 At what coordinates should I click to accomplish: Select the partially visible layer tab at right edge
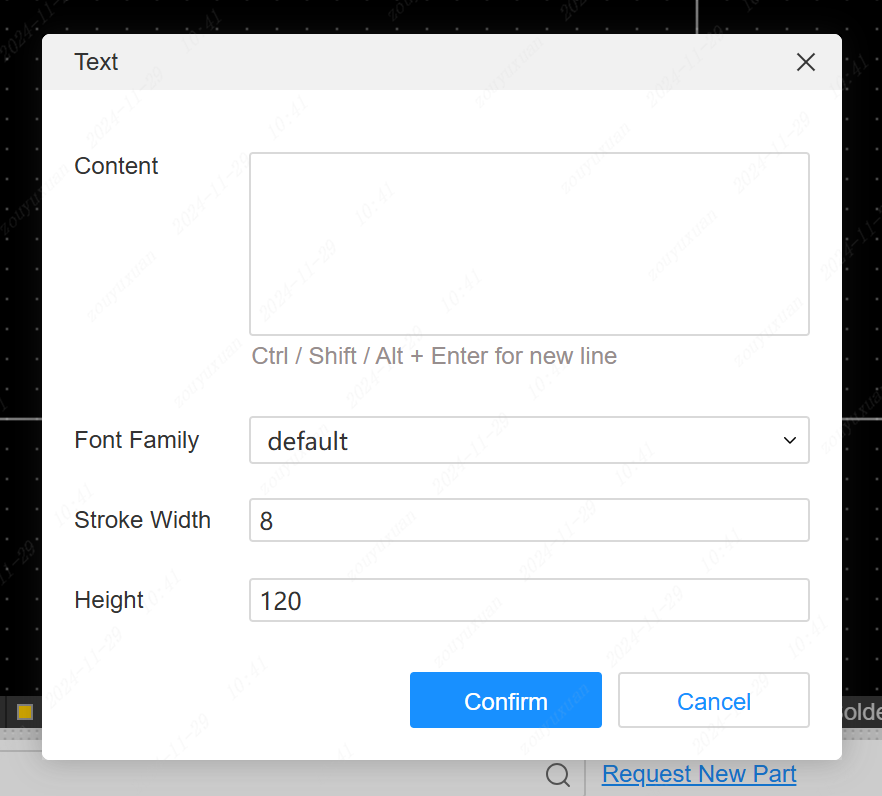(862, 712)
